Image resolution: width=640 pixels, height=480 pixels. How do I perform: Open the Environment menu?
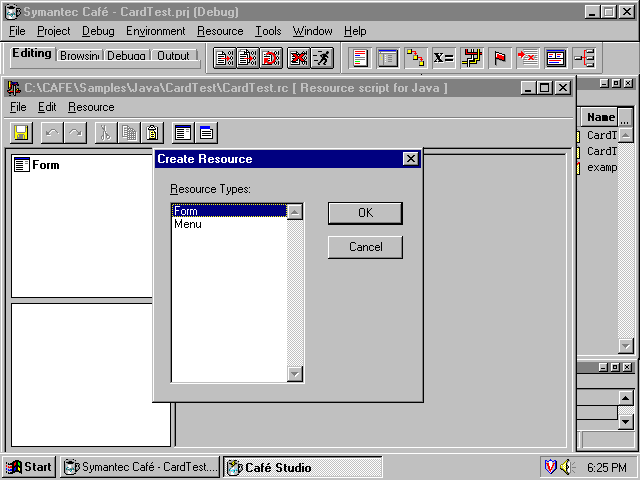(x=156, y=31)
